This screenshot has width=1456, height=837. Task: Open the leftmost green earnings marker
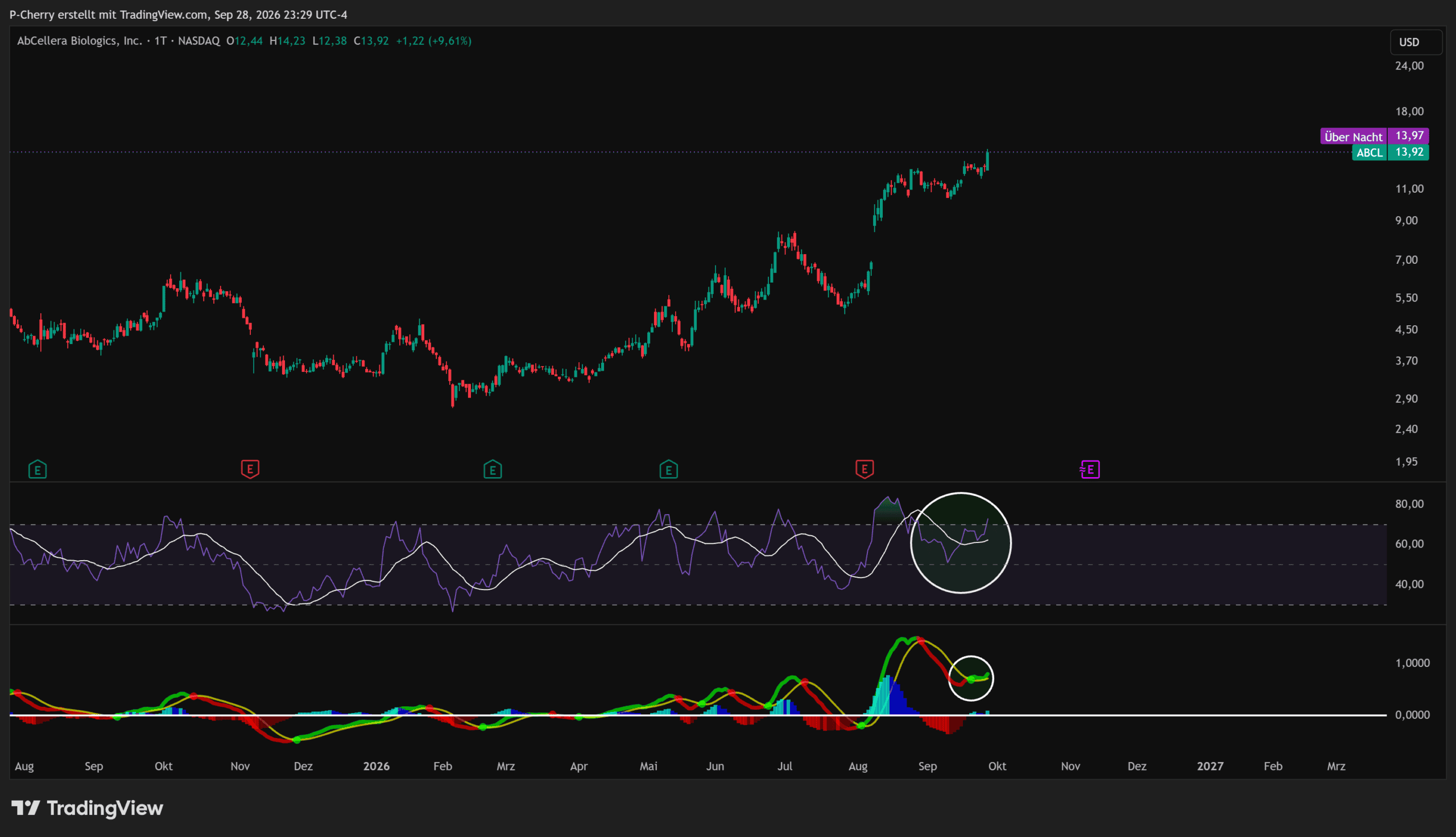point(38,470)
